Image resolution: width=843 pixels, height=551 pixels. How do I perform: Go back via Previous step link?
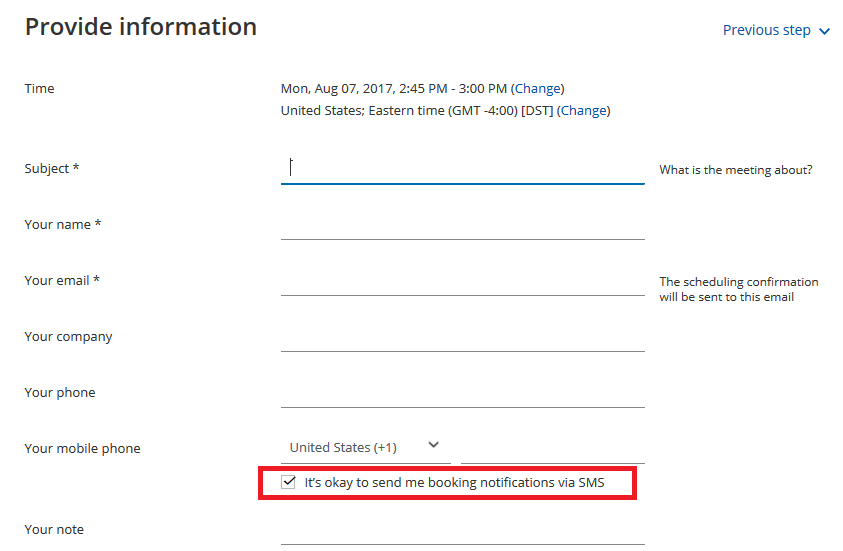[x=766, y=30]
